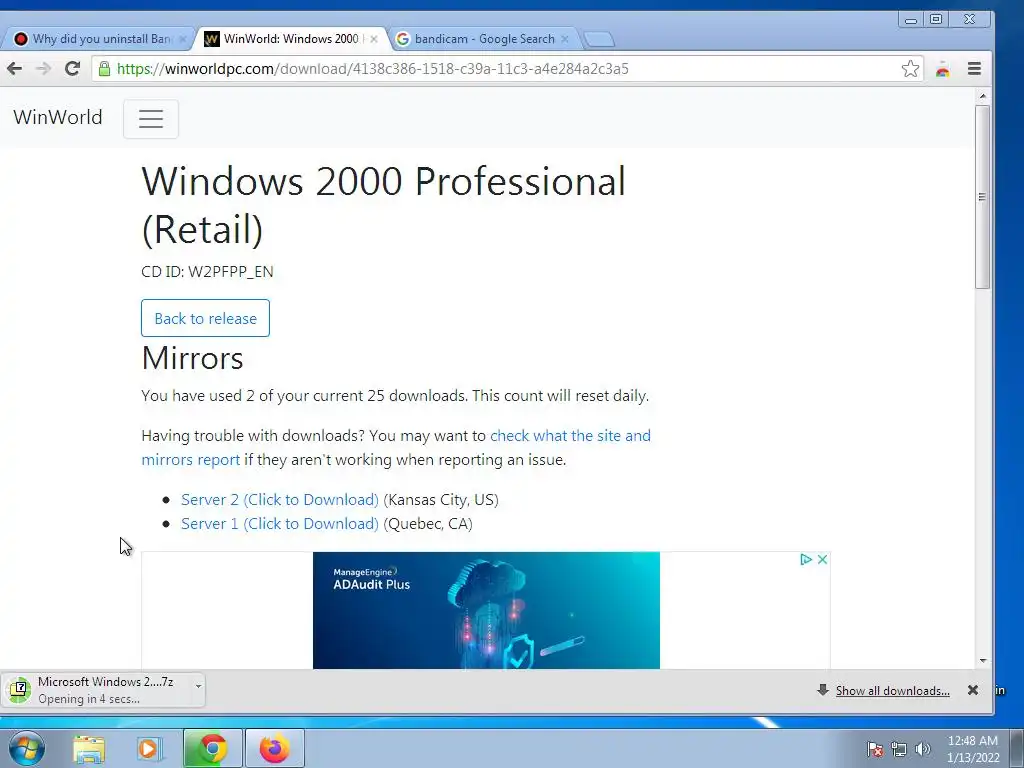Expand the WinWorld hamburger navigation menu
The image size is (1024, 768).
151,119
